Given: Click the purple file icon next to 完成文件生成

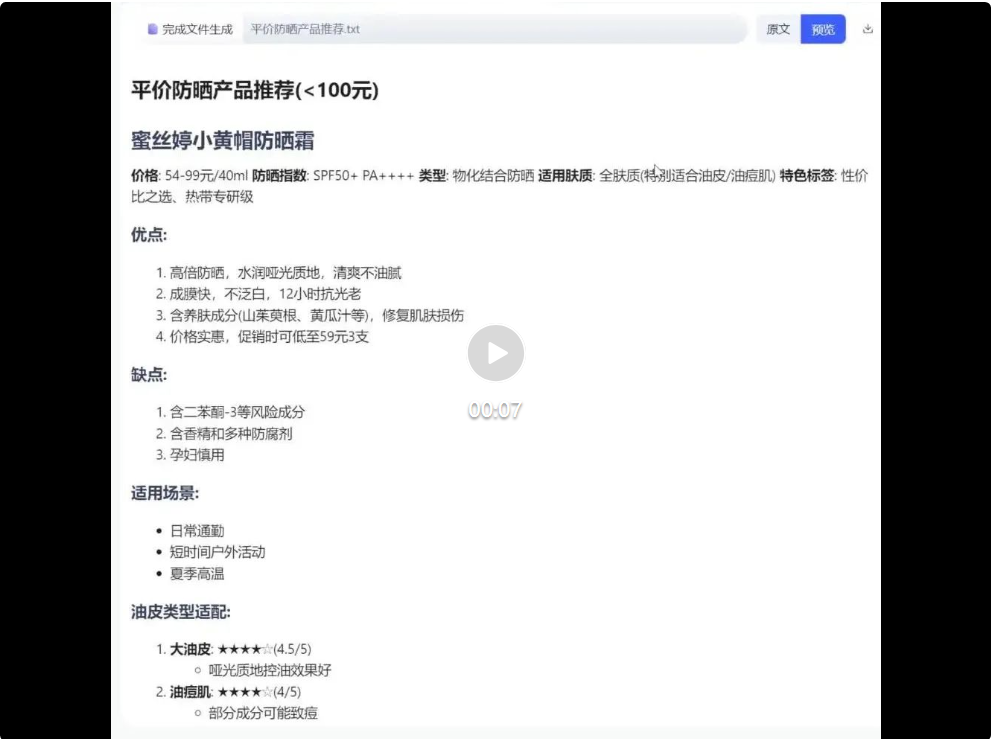Looking at the screenshot, I should click(152, 29).
